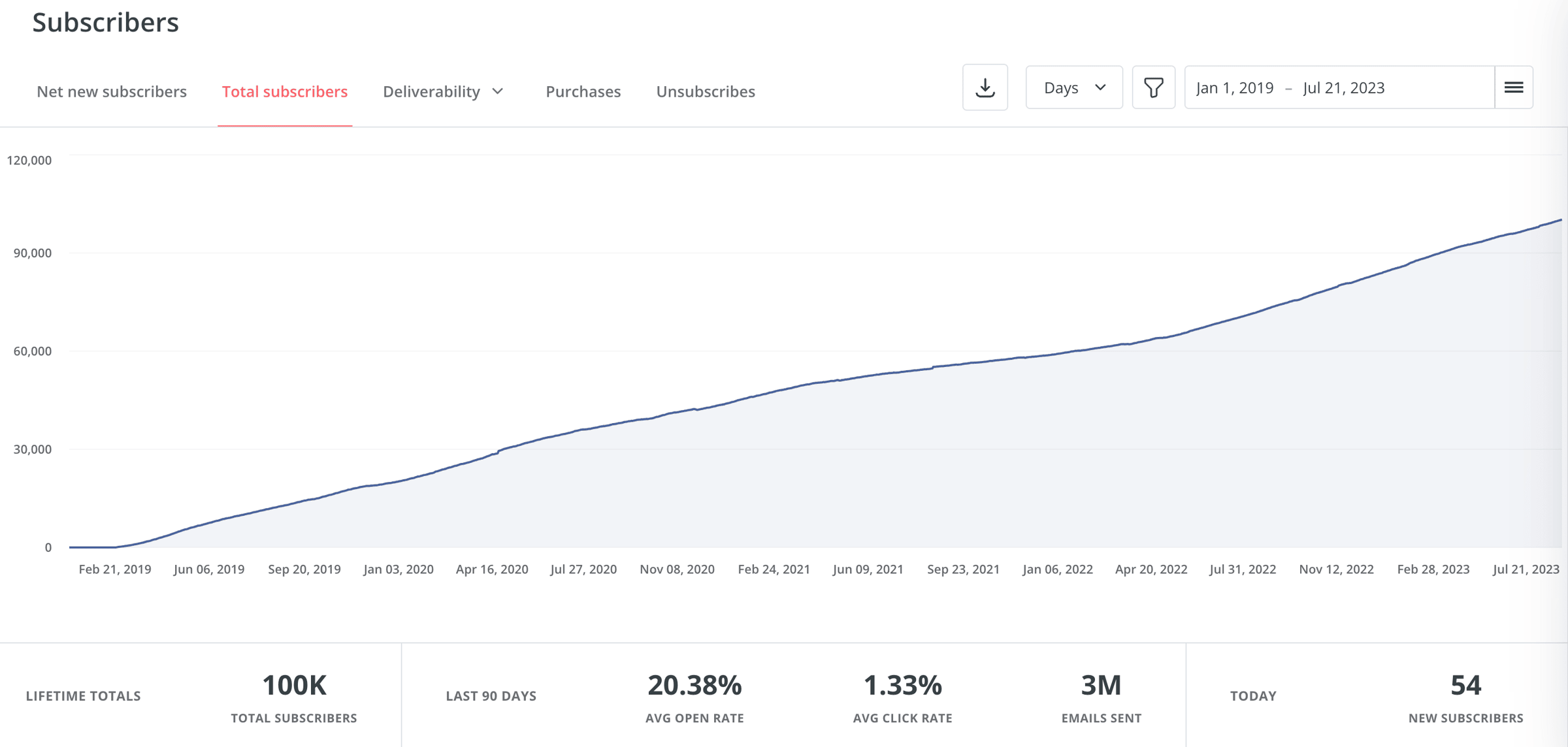
Task: Open the hamburger menu beside date range
Action: click(x=1514, y=87)
